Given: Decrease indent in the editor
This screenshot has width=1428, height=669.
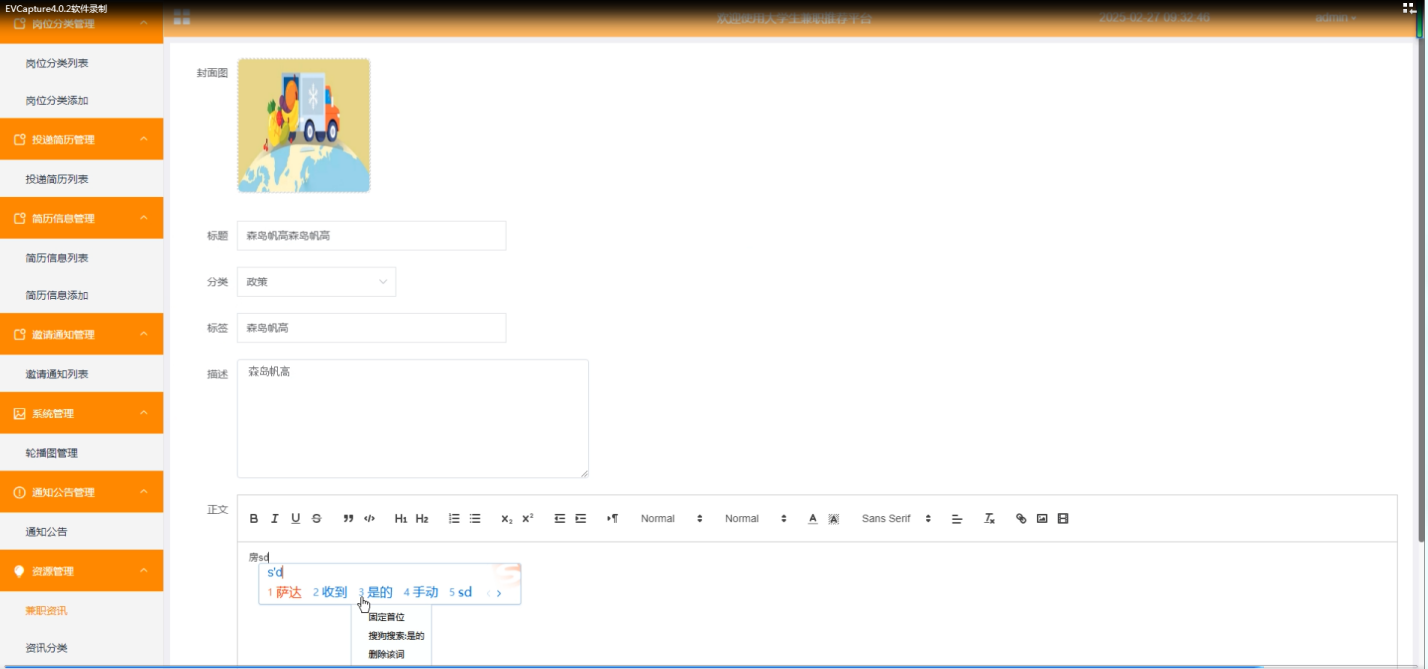Looking at the screenshot, I should tap(560, 519).
